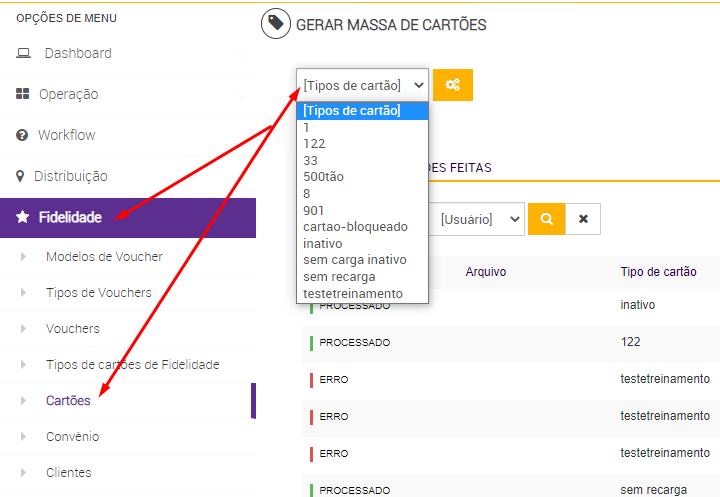Click the map pin icon beside Distribuição

[20, 176]
